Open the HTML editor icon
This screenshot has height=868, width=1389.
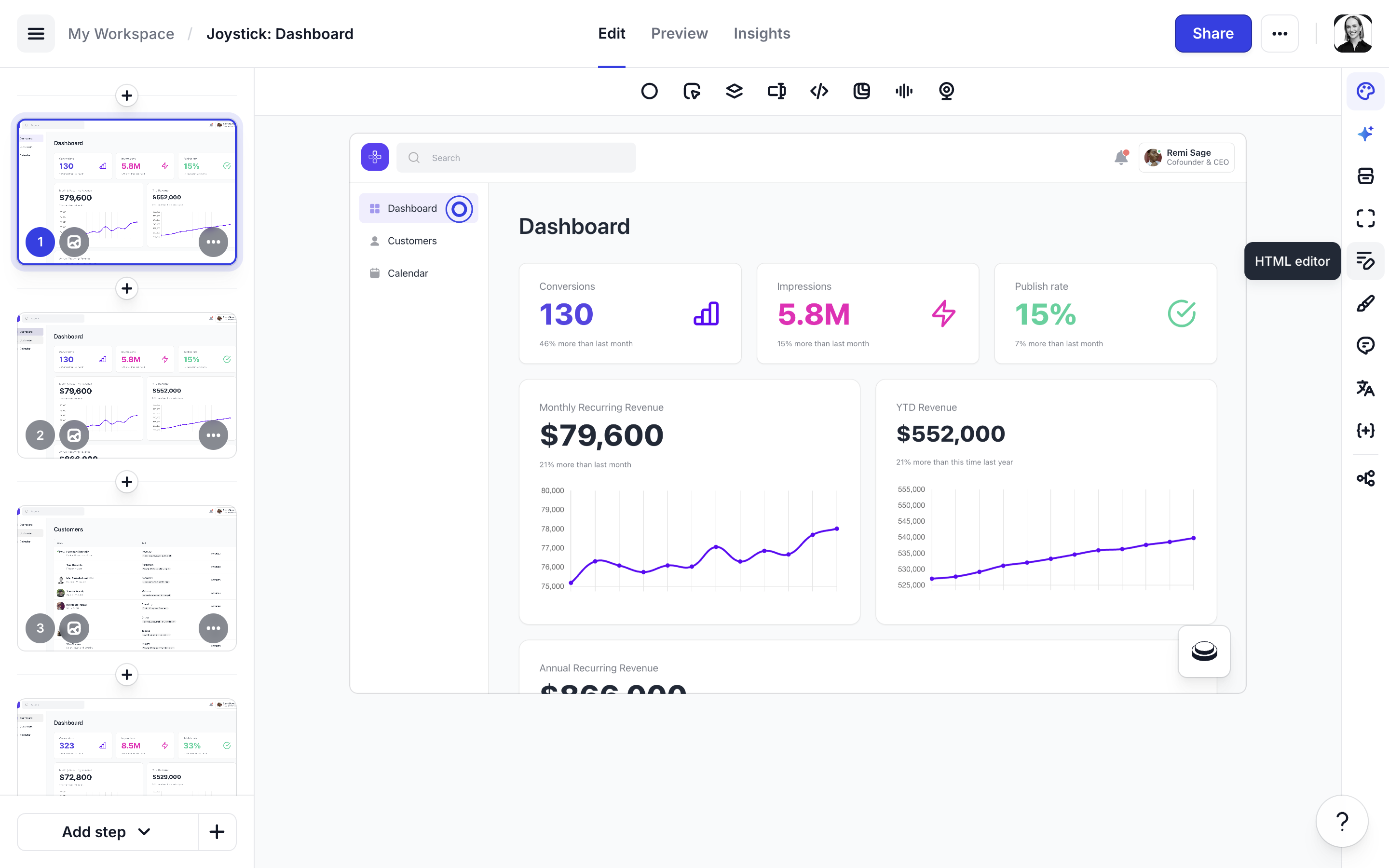[1365, 261]
